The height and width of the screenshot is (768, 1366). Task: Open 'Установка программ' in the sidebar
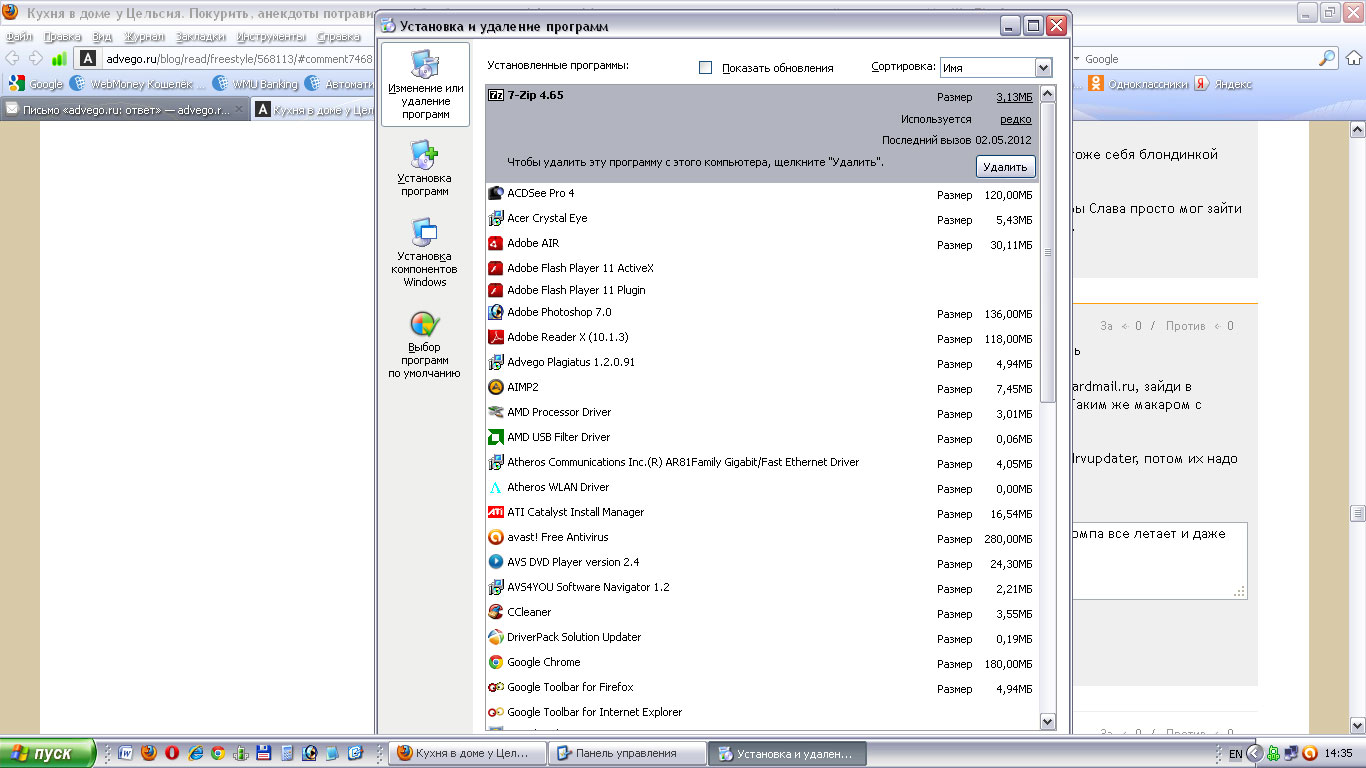[x=425, y=169]
